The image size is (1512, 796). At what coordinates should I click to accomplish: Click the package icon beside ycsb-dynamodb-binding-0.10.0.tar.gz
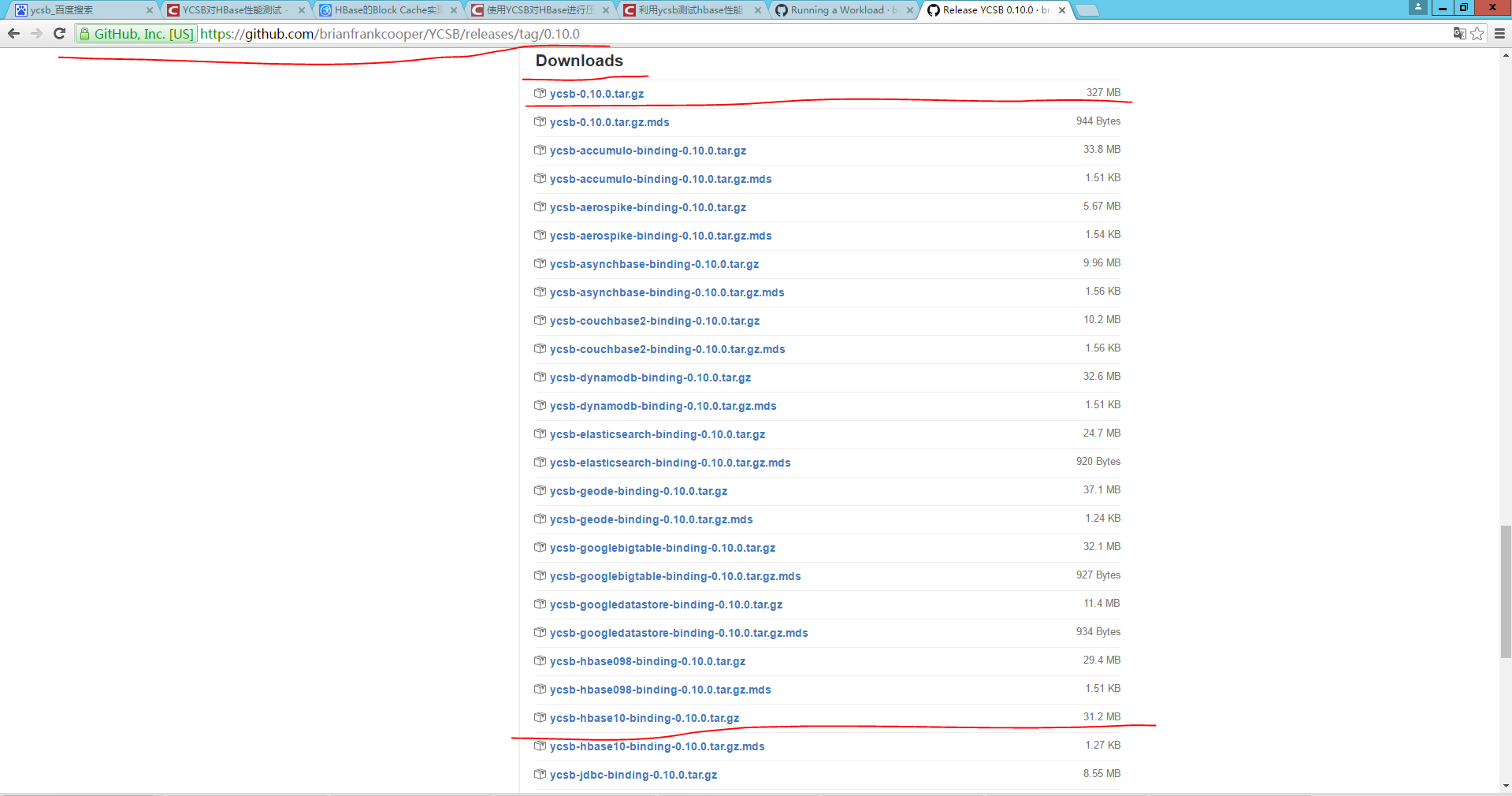coord(540,377)
